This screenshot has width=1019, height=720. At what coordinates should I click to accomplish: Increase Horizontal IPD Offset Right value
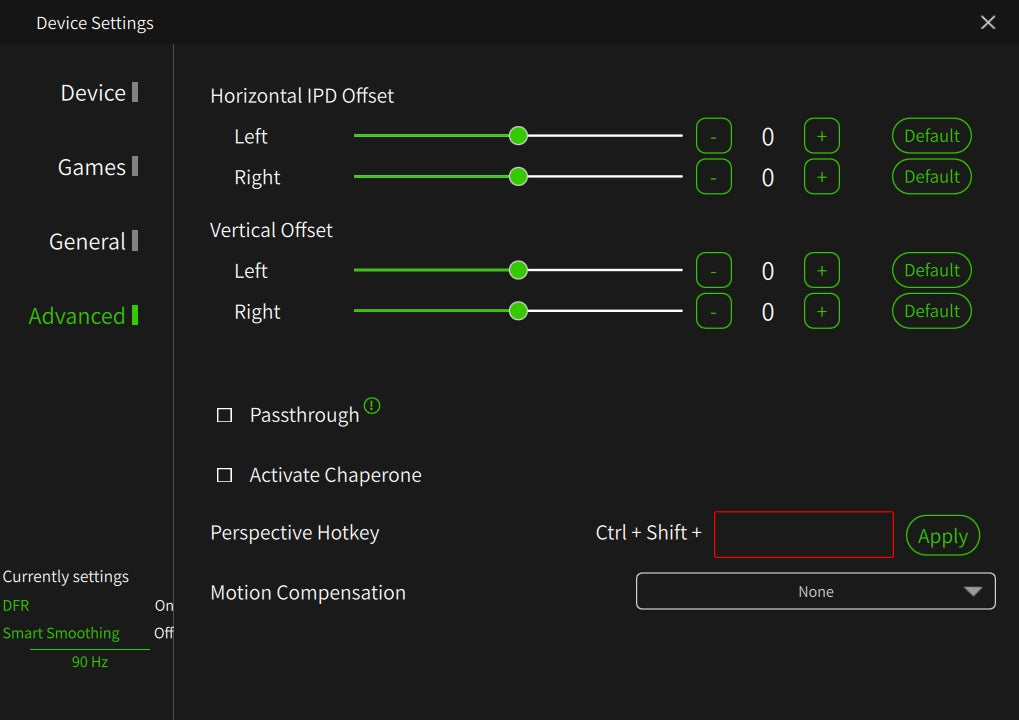(821, 177)
